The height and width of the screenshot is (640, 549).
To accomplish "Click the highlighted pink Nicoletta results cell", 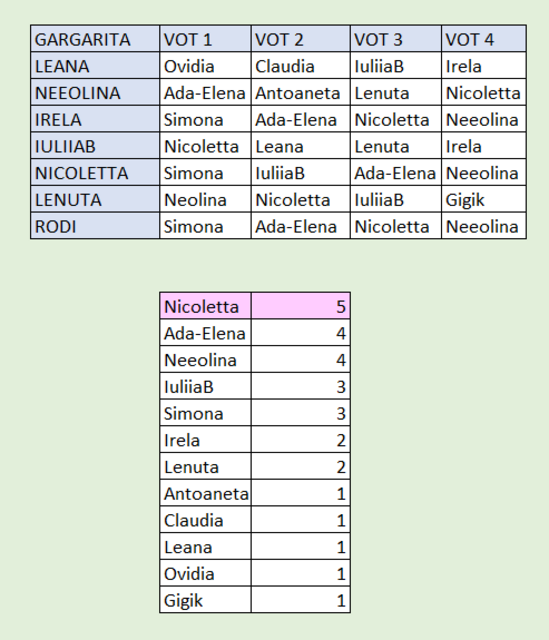I will tap(205, 306).
